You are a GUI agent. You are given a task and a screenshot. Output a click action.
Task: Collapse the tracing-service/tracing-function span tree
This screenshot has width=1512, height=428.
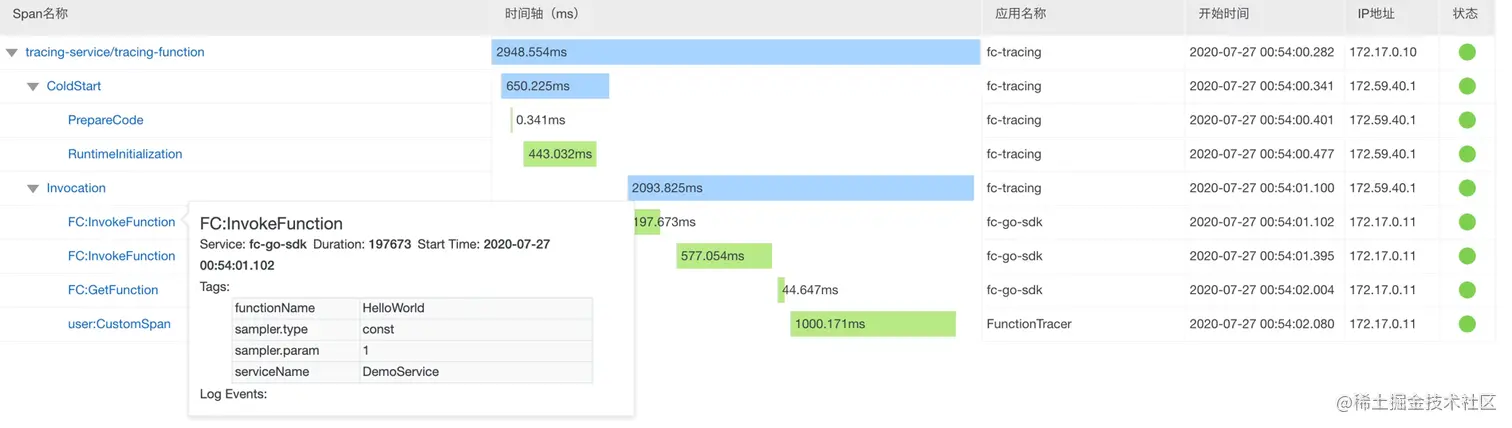(12, 52)
